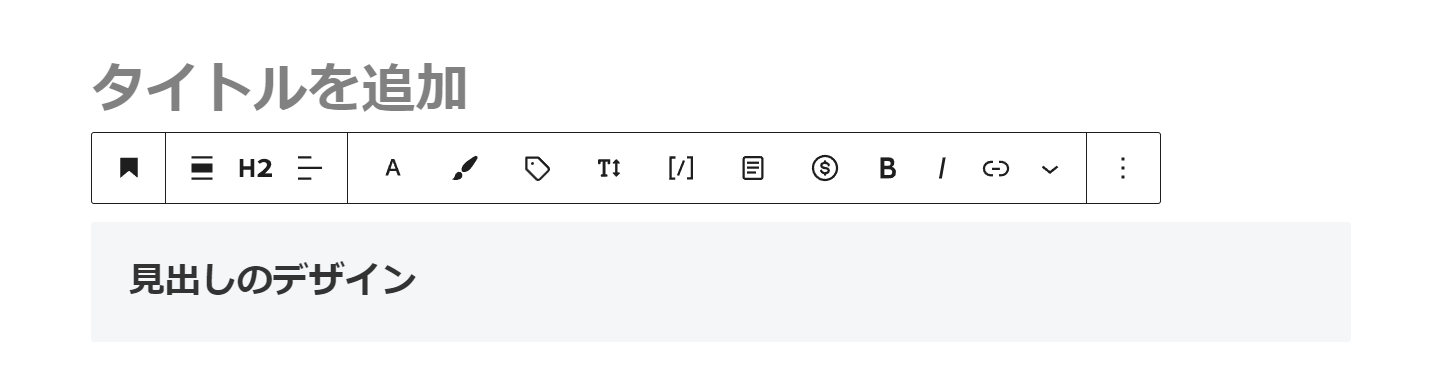Click the 見出しのデザイン heading text
Screen dimensions: 1443x372
(272, 279)
